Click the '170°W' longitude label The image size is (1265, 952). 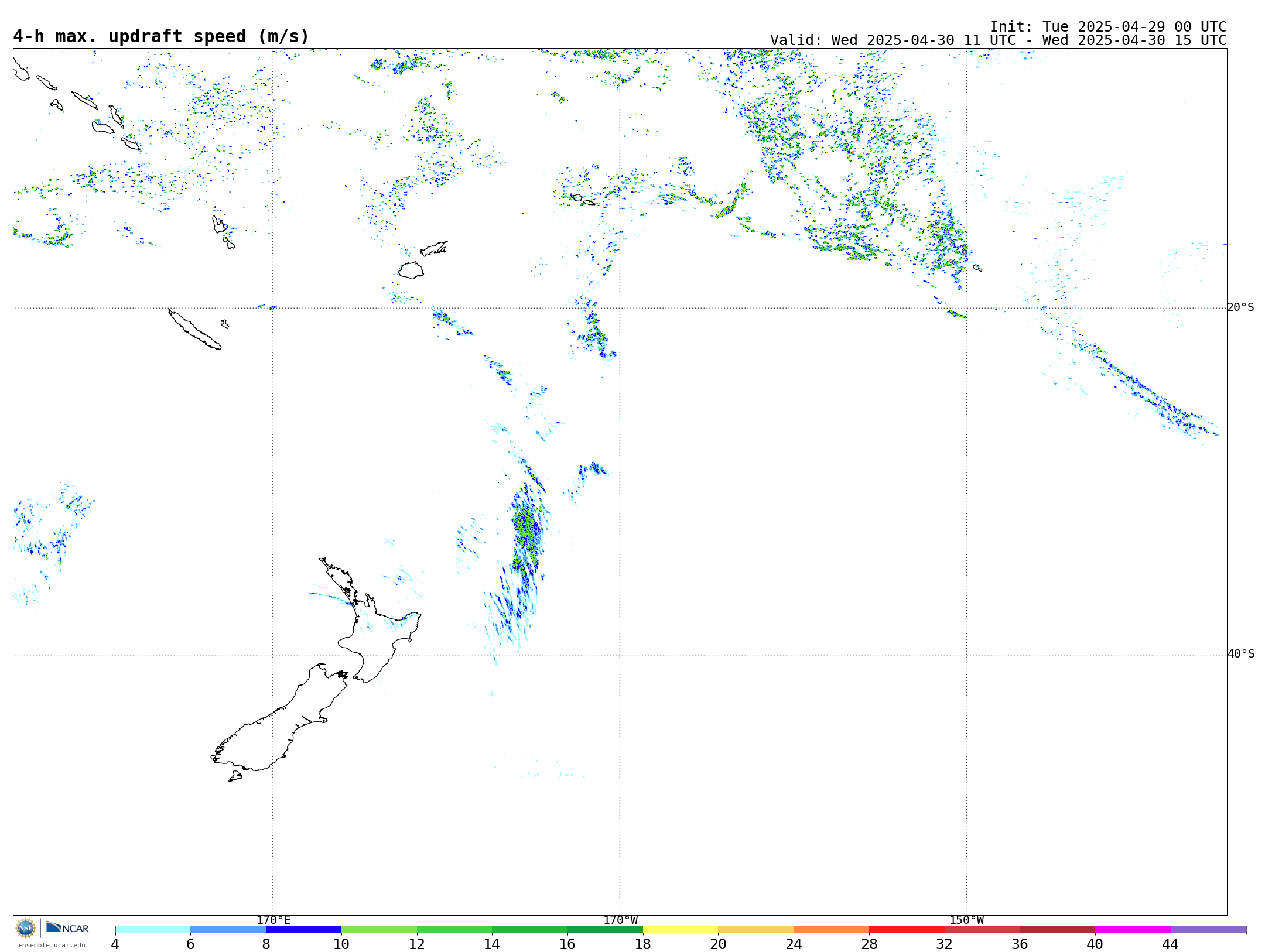(x=621, y=920)
